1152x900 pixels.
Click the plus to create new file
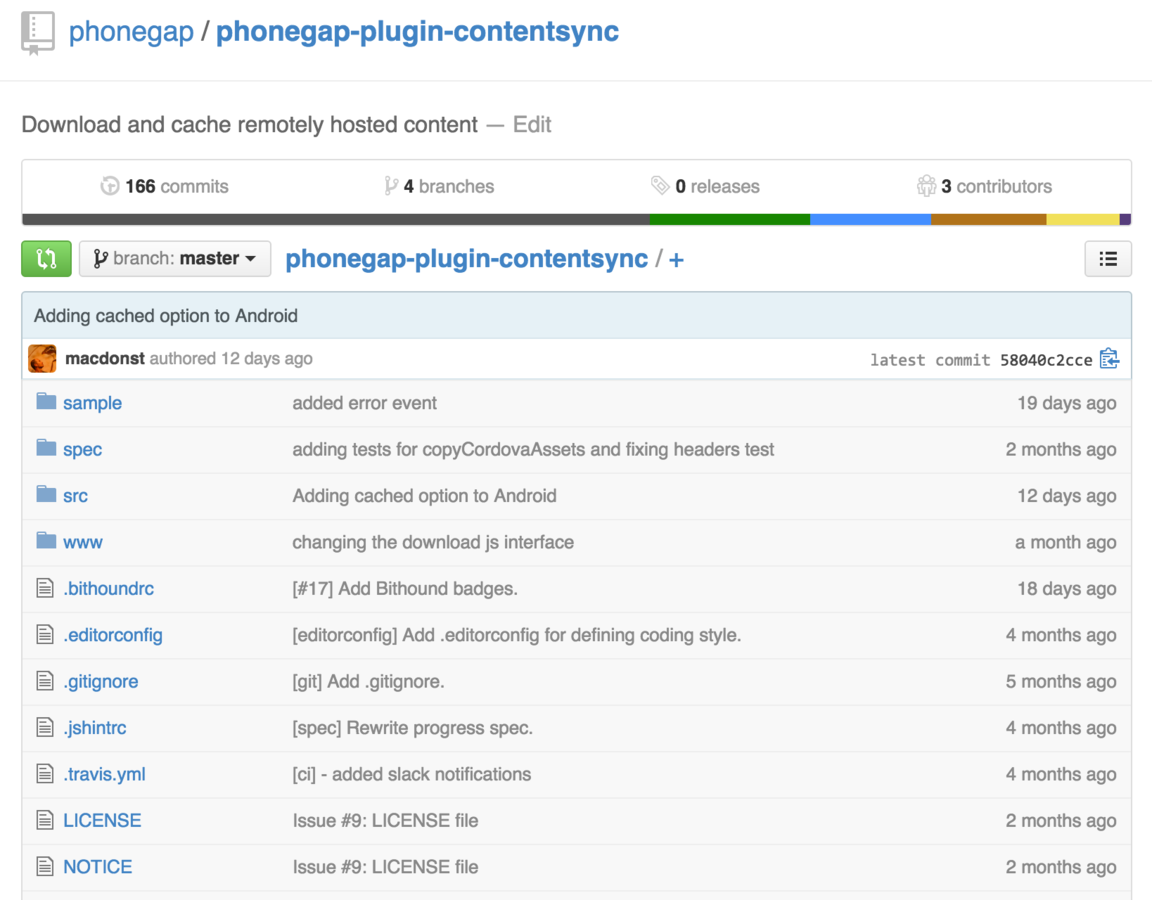[x=677, y=259]
